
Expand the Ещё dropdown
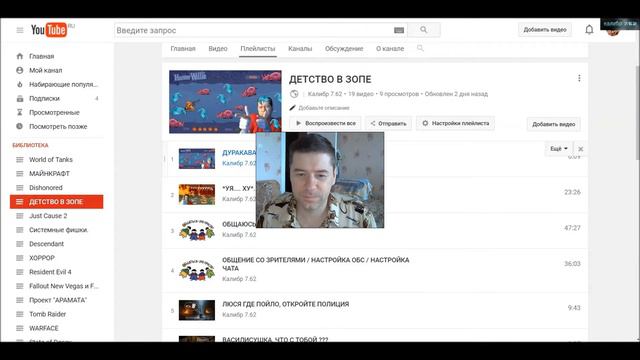coord(559,149)
